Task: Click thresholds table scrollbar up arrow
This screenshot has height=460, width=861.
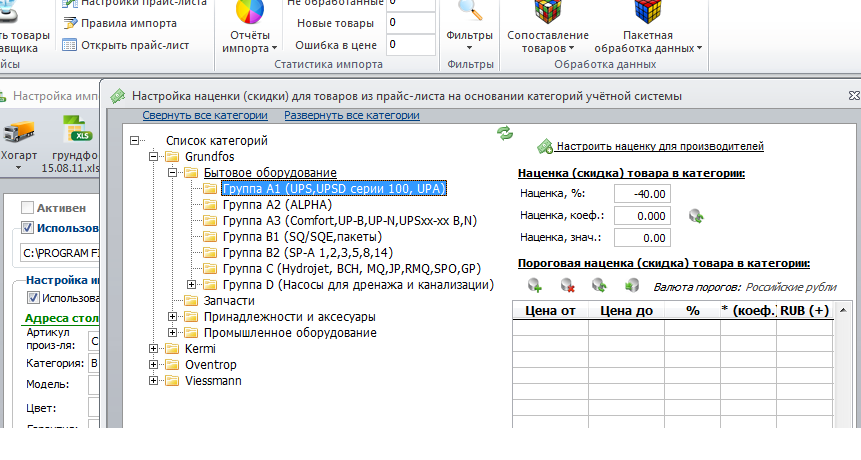Action: pyautogui.click(x=843, y=310)
